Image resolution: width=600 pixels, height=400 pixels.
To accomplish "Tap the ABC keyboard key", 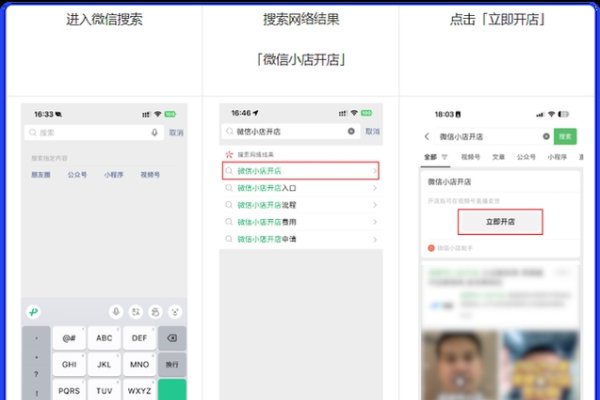I will coord(104,338).
